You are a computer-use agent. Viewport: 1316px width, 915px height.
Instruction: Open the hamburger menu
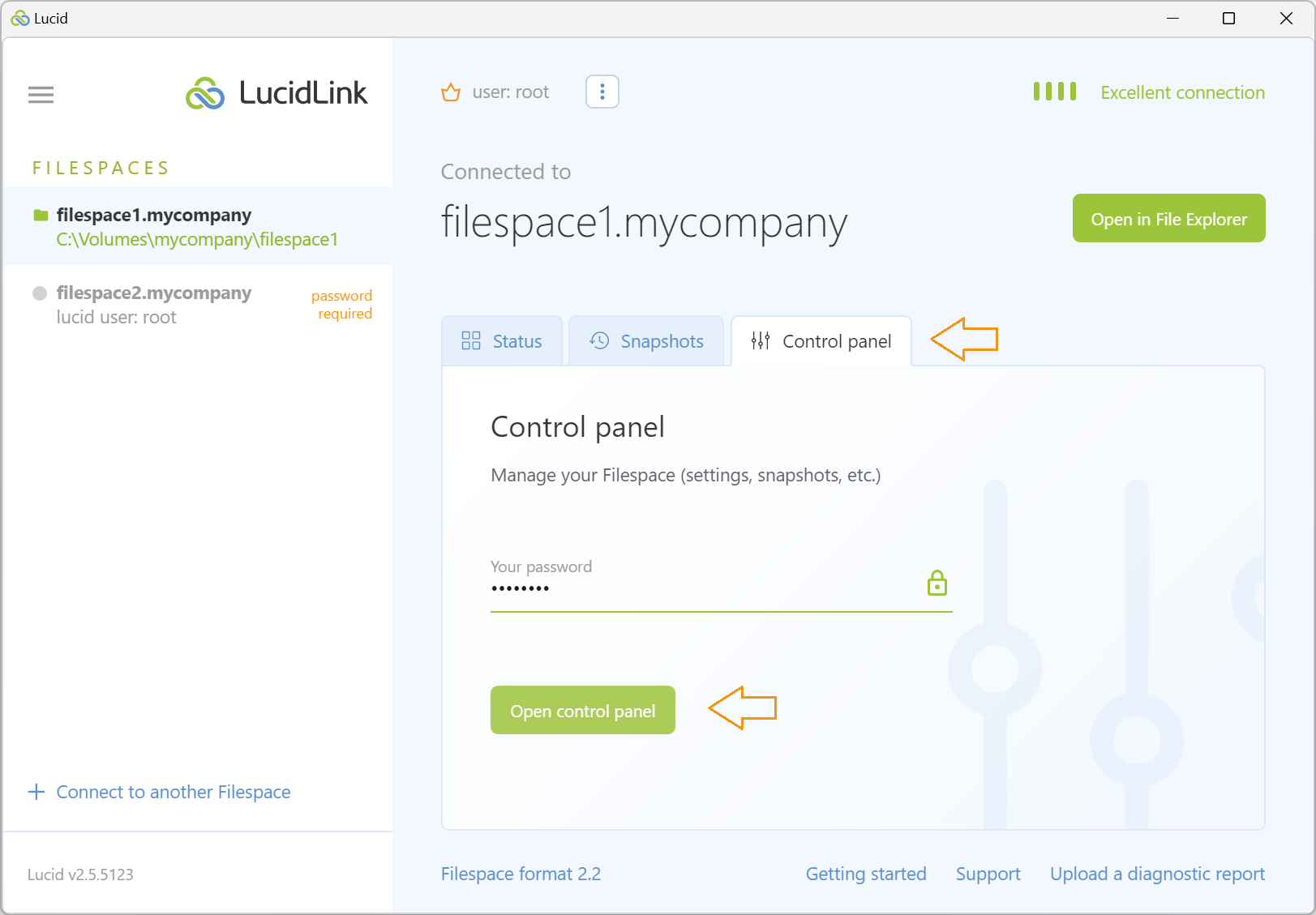(x=41, y=95)
